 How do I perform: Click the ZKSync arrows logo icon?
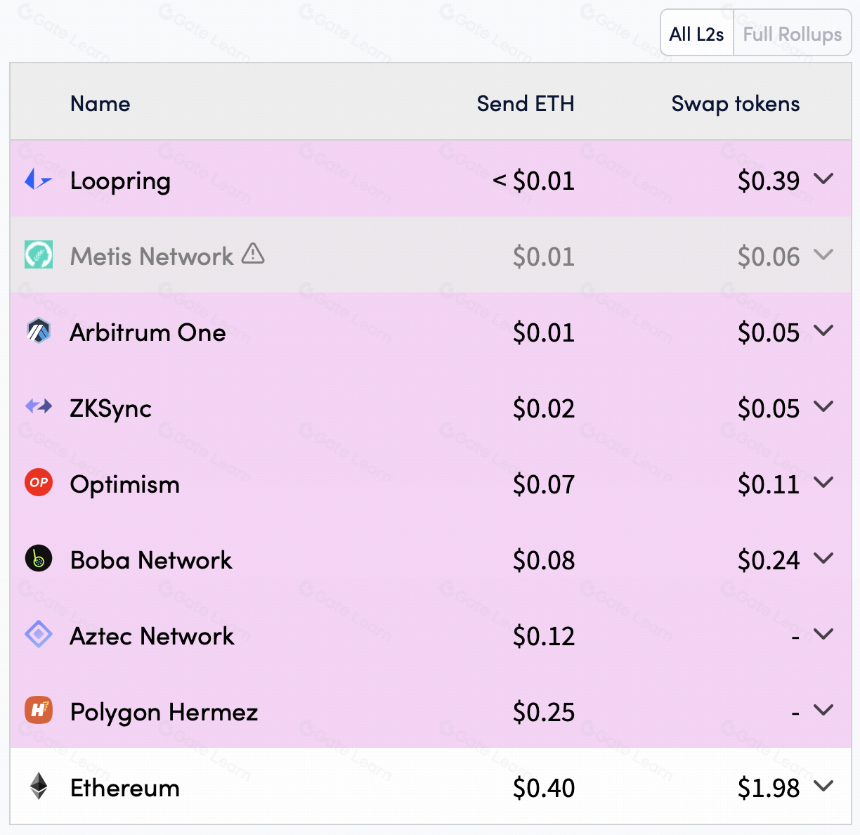click(x=38, y=407)
